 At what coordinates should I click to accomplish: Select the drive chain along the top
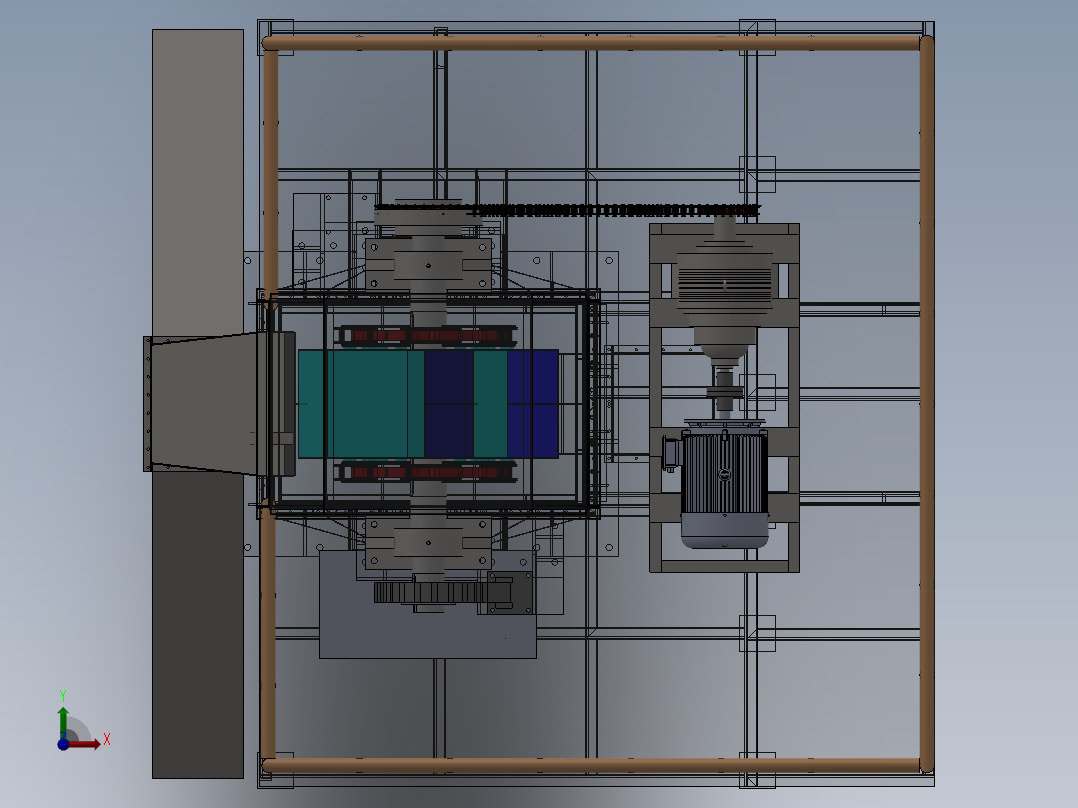click(620, 210)
